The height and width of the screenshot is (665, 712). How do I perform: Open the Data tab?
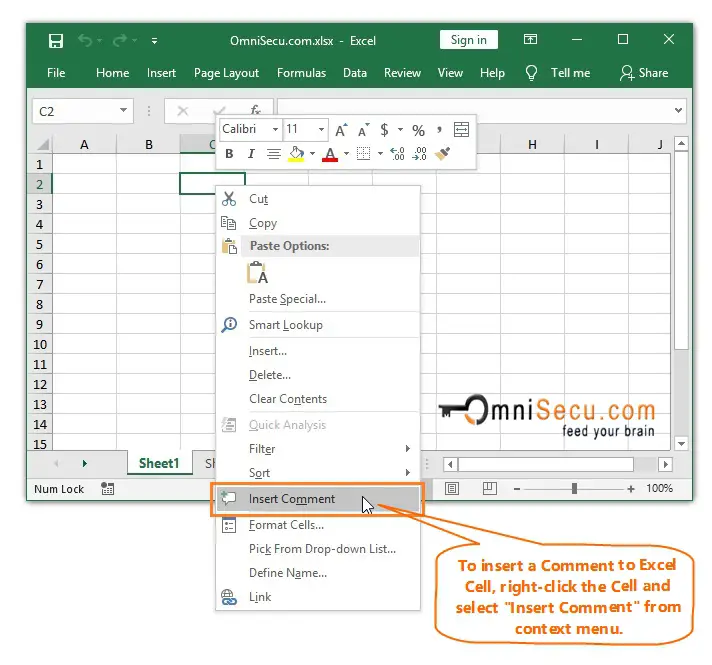(x=355, y=73)
